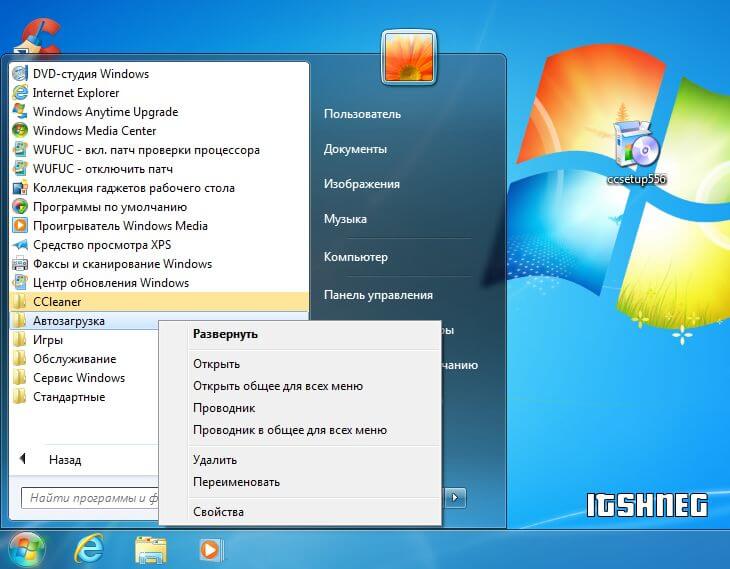Click the text WUFUC - отключить патч
This screenshot has width=730, height=569.
click(102, 169)
